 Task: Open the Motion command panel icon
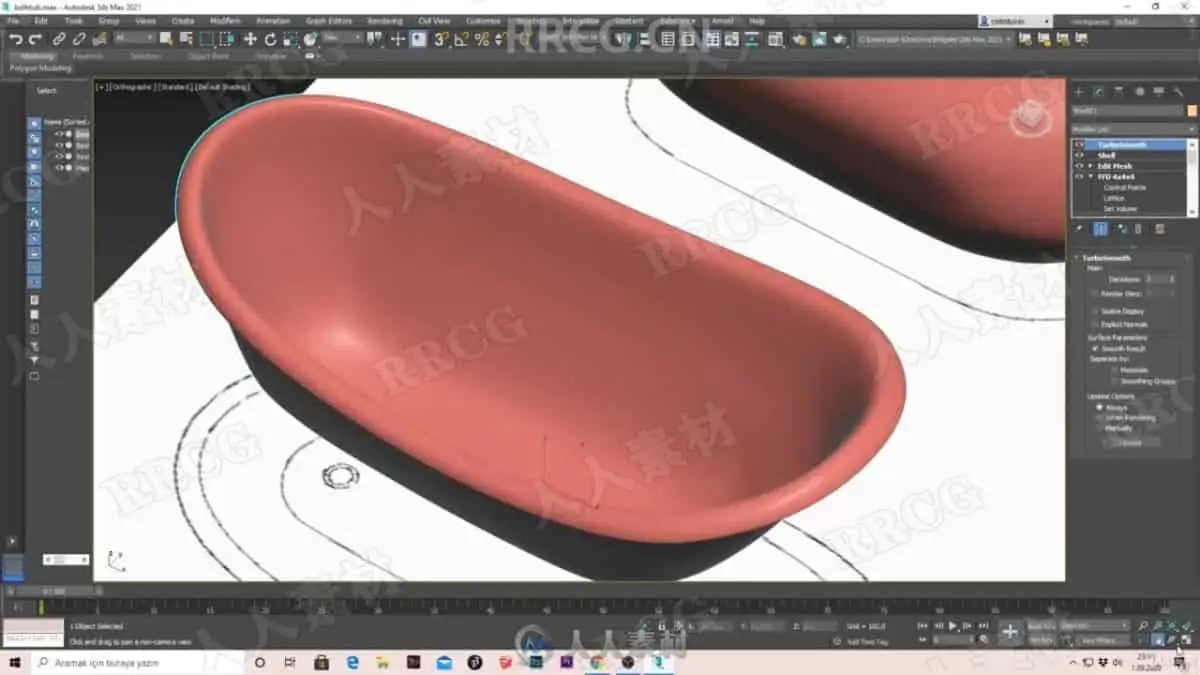(x=1139, y=92)
